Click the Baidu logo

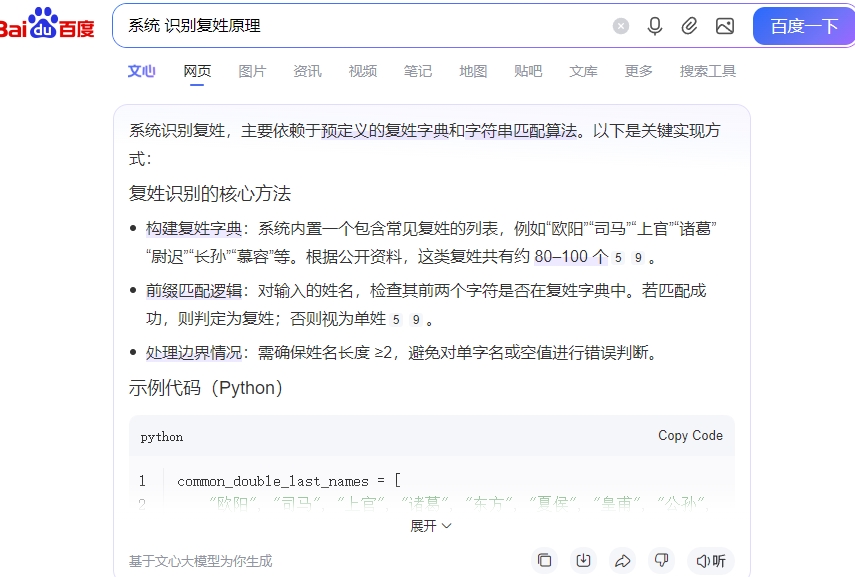click(47, 24)
